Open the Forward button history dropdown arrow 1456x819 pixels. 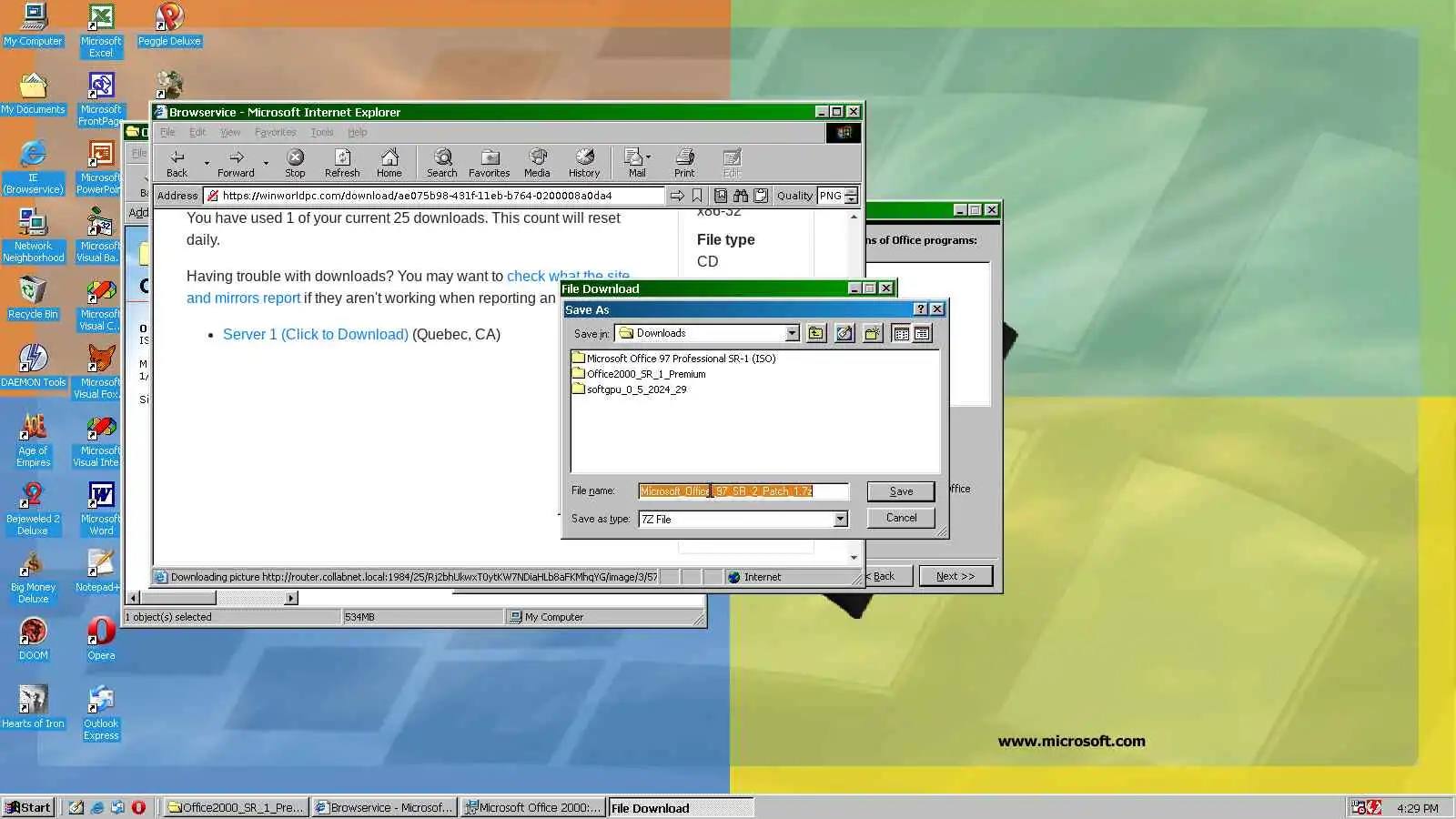pos(266,164)
